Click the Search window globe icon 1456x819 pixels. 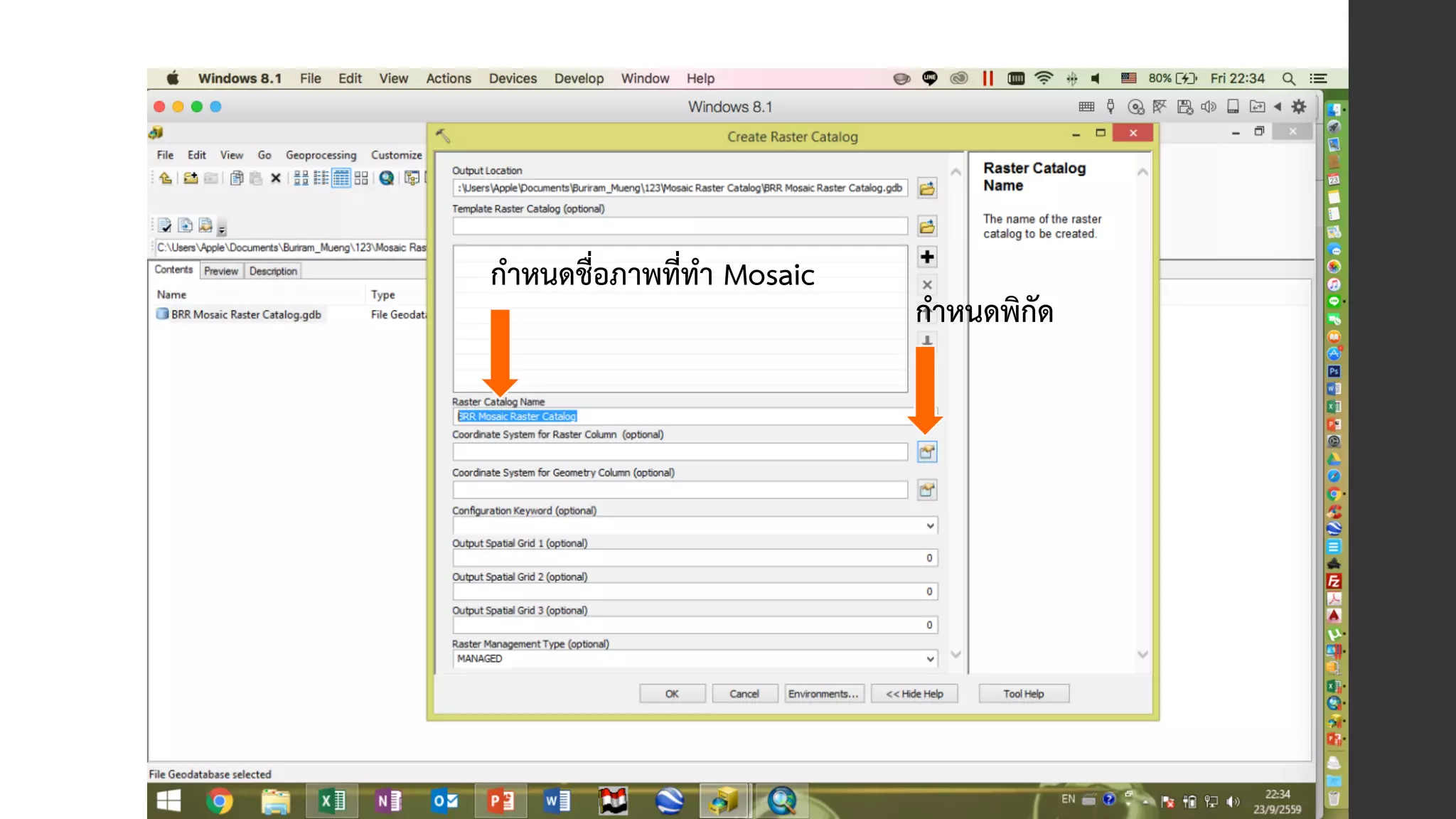(x=386, y=178)
